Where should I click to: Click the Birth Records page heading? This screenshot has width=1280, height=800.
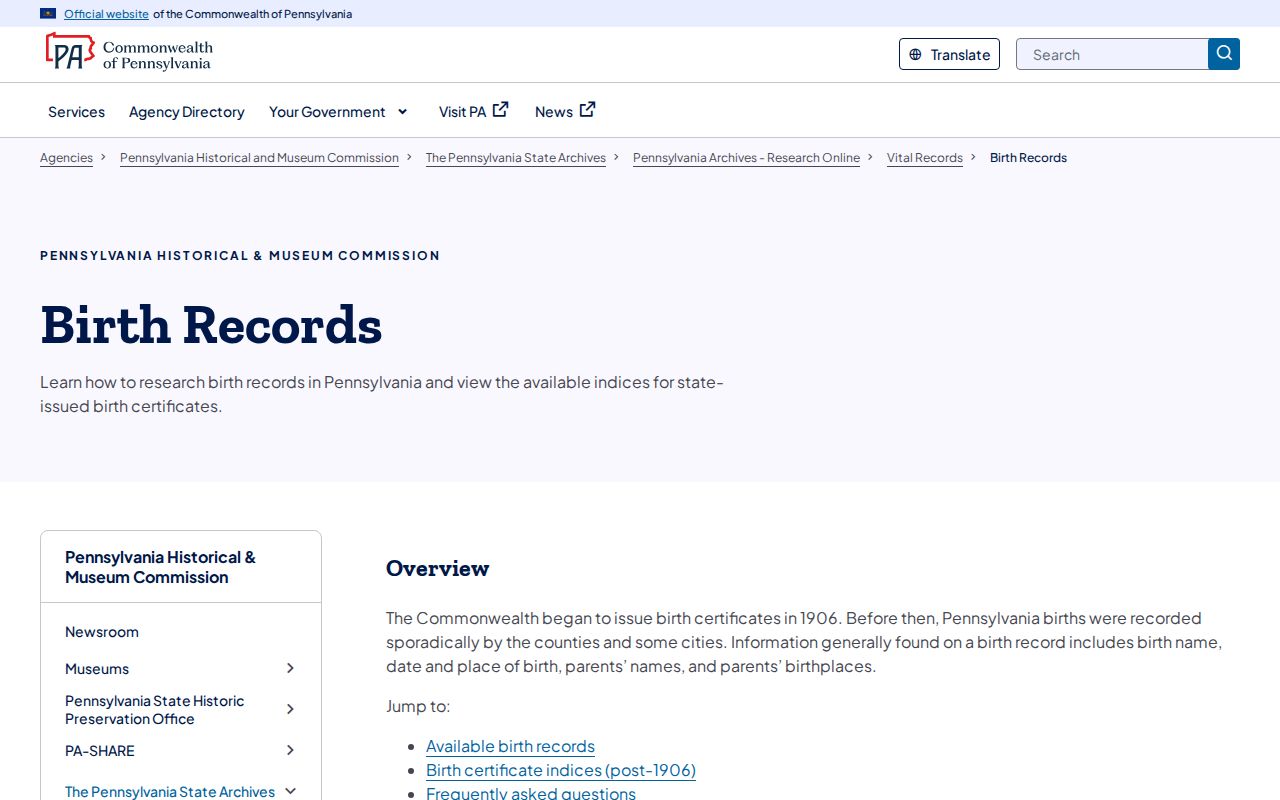click(x=211, y=325)
